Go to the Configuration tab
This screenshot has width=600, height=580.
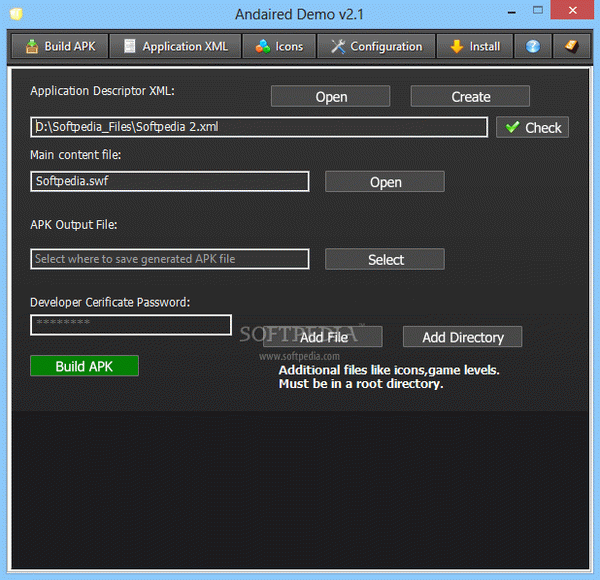[376, 46]
